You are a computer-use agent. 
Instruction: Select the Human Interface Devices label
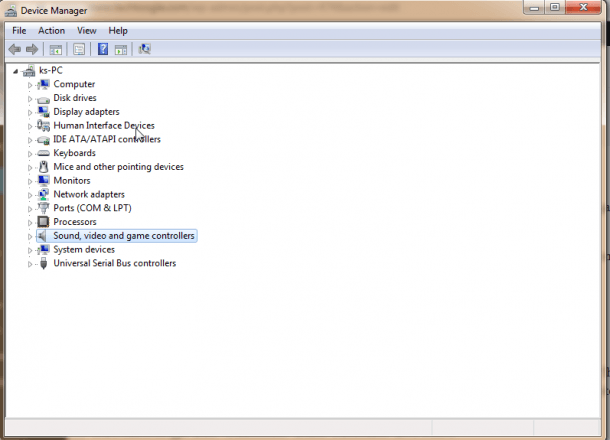pyautogui.click(x=104, y=125)
